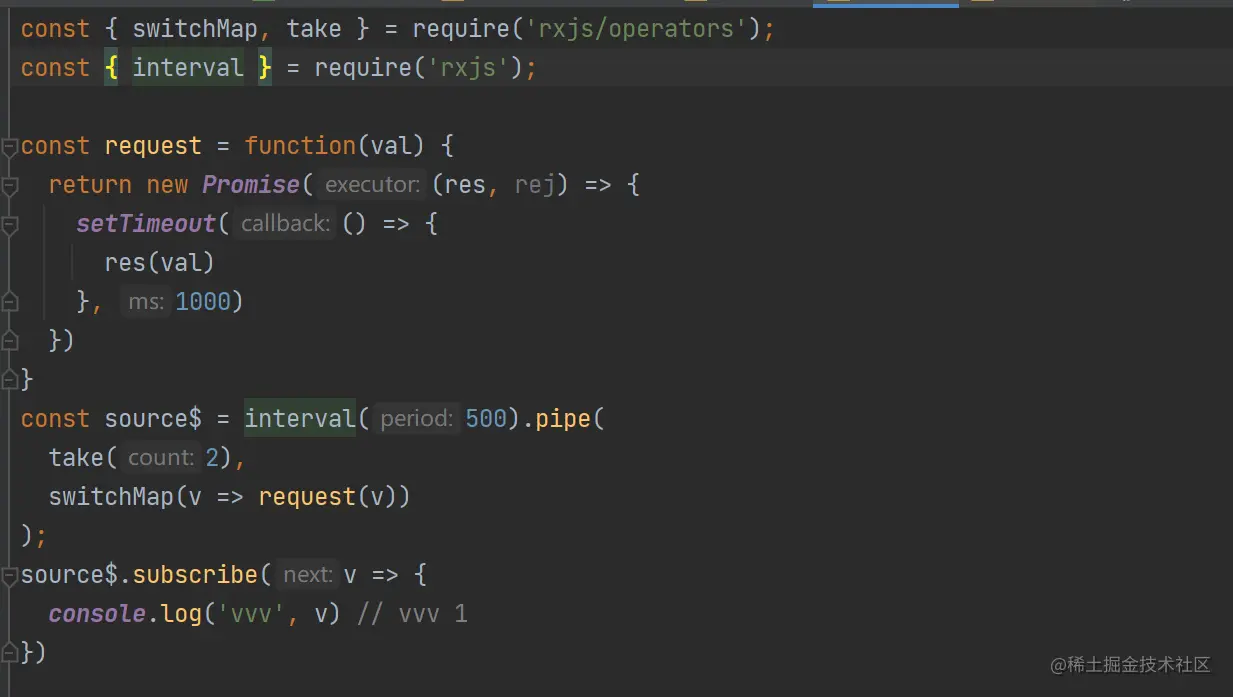
Task: Click require call on the second line
Action: tap(363, 68)
